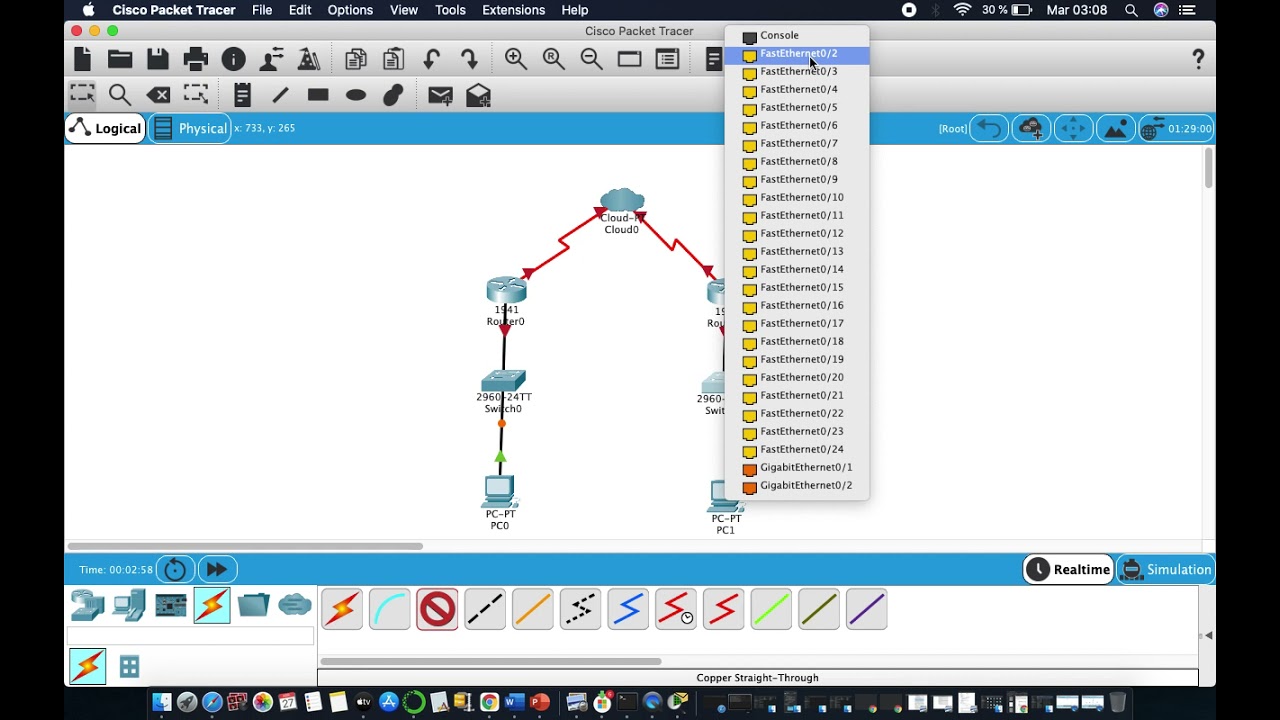The height and width of the screenshot is (720, 1280).
Task: Choose Console port in popup
Action: click(797, 35)
